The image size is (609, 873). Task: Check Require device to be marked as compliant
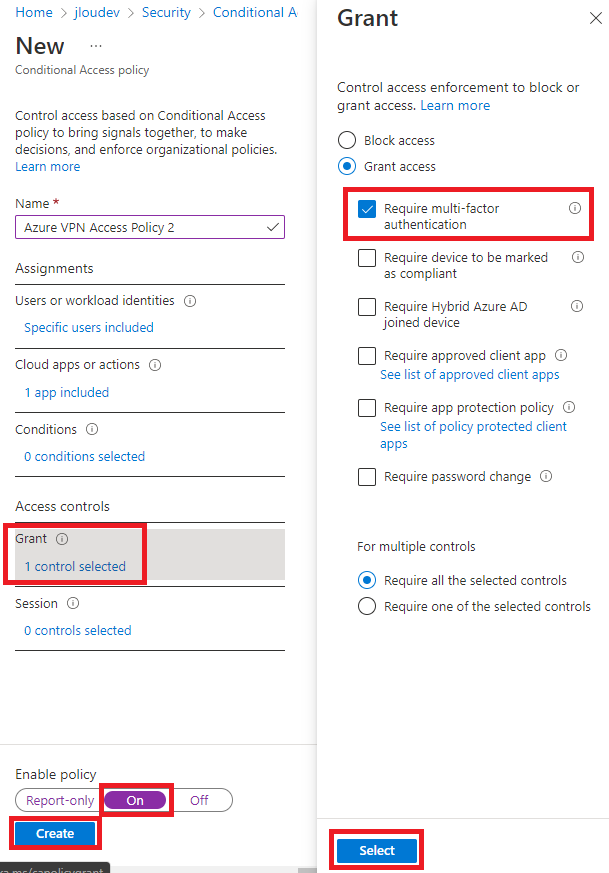tap(367, 258)
